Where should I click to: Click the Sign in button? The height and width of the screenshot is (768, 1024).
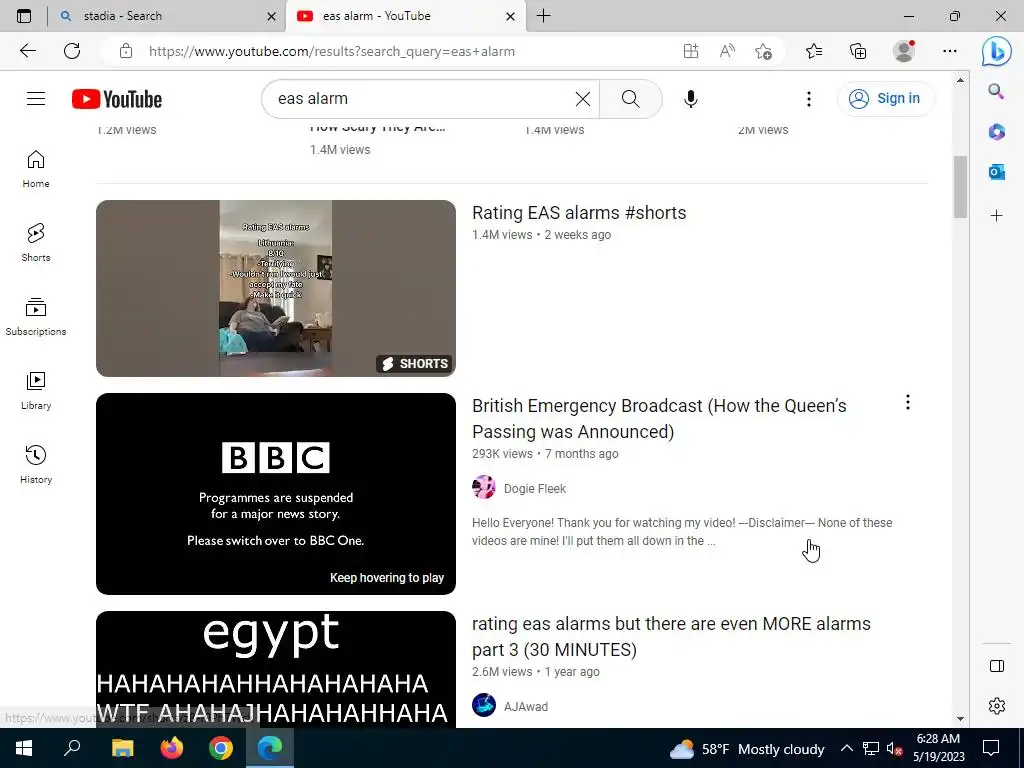(x=885, y=99)
